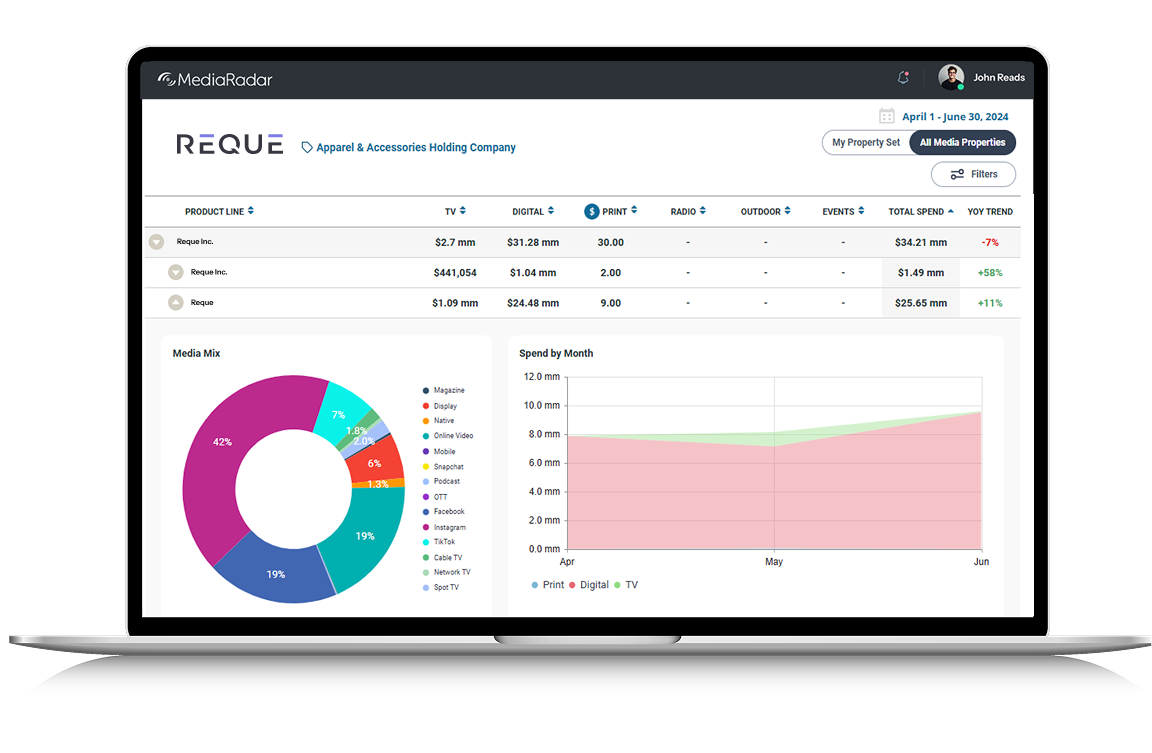Click the Reque brand logo
This screenshot has width=1152, height=753.
coord(229,145)
